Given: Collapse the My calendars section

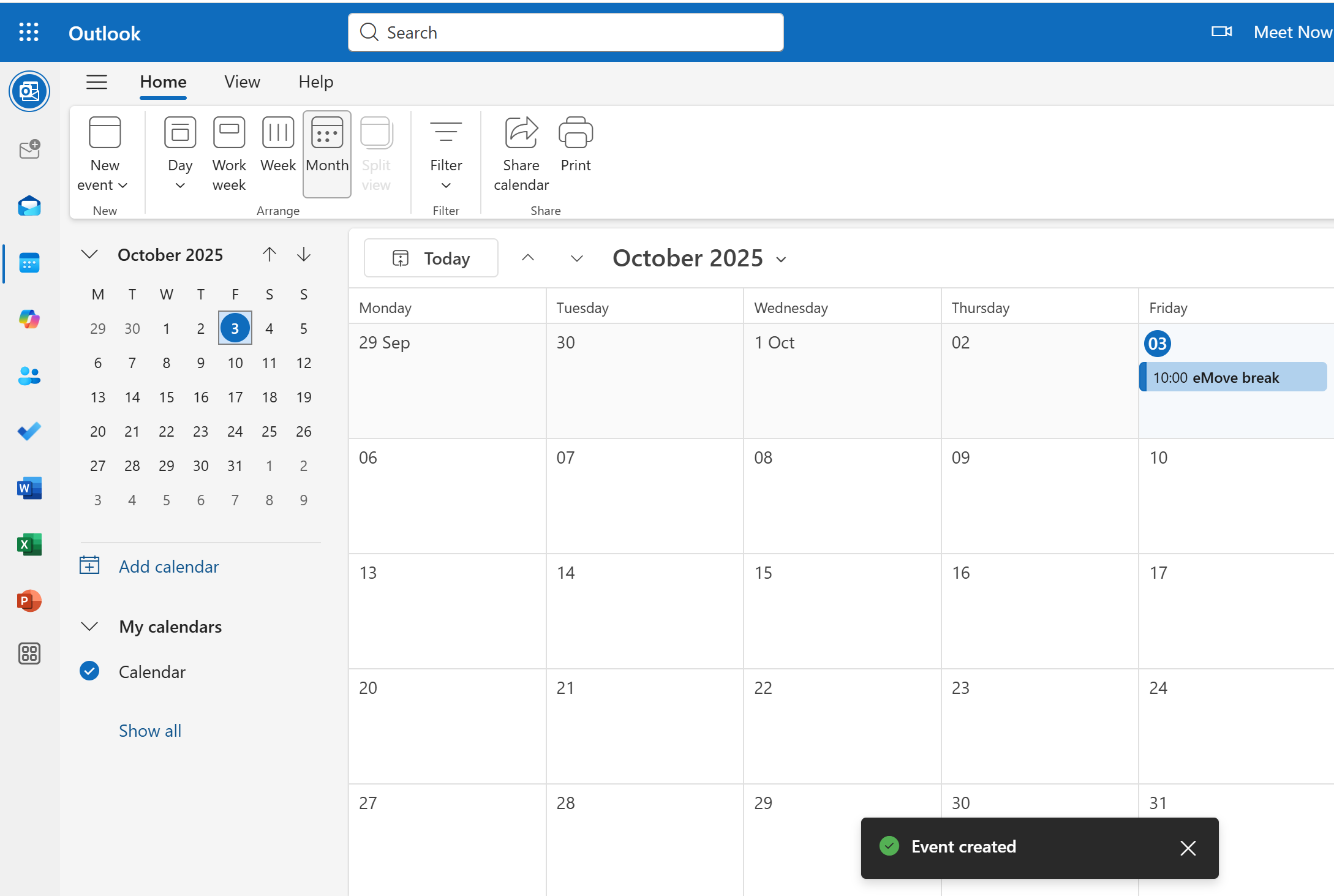Looking at the screenshot, I should (89, 626).
